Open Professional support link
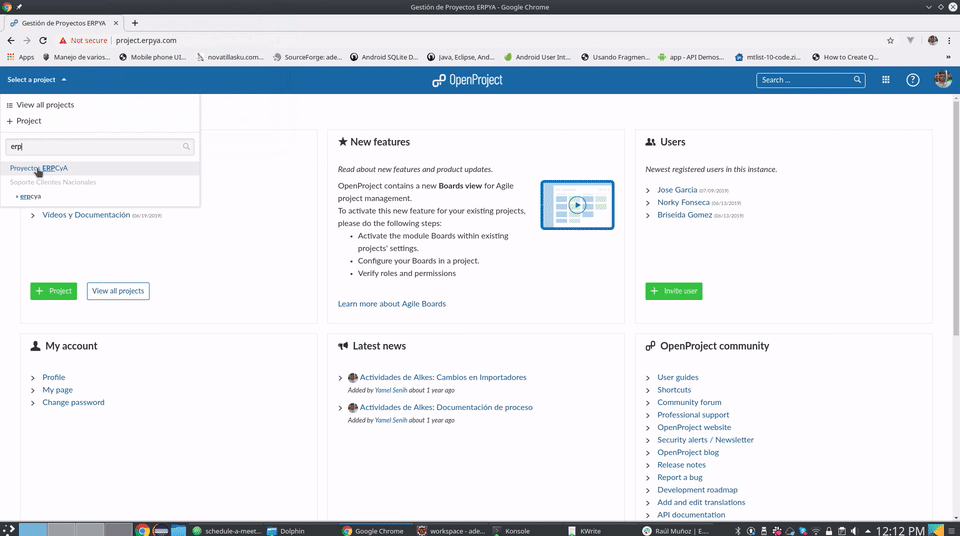 pyautogui.click(x=693, y=415)
